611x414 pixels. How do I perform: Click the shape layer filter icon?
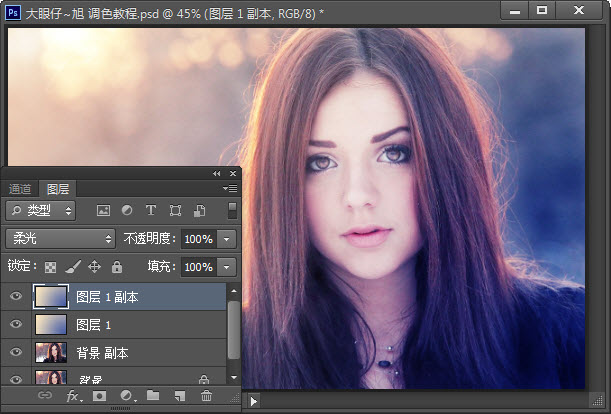(x=175, y=211)
